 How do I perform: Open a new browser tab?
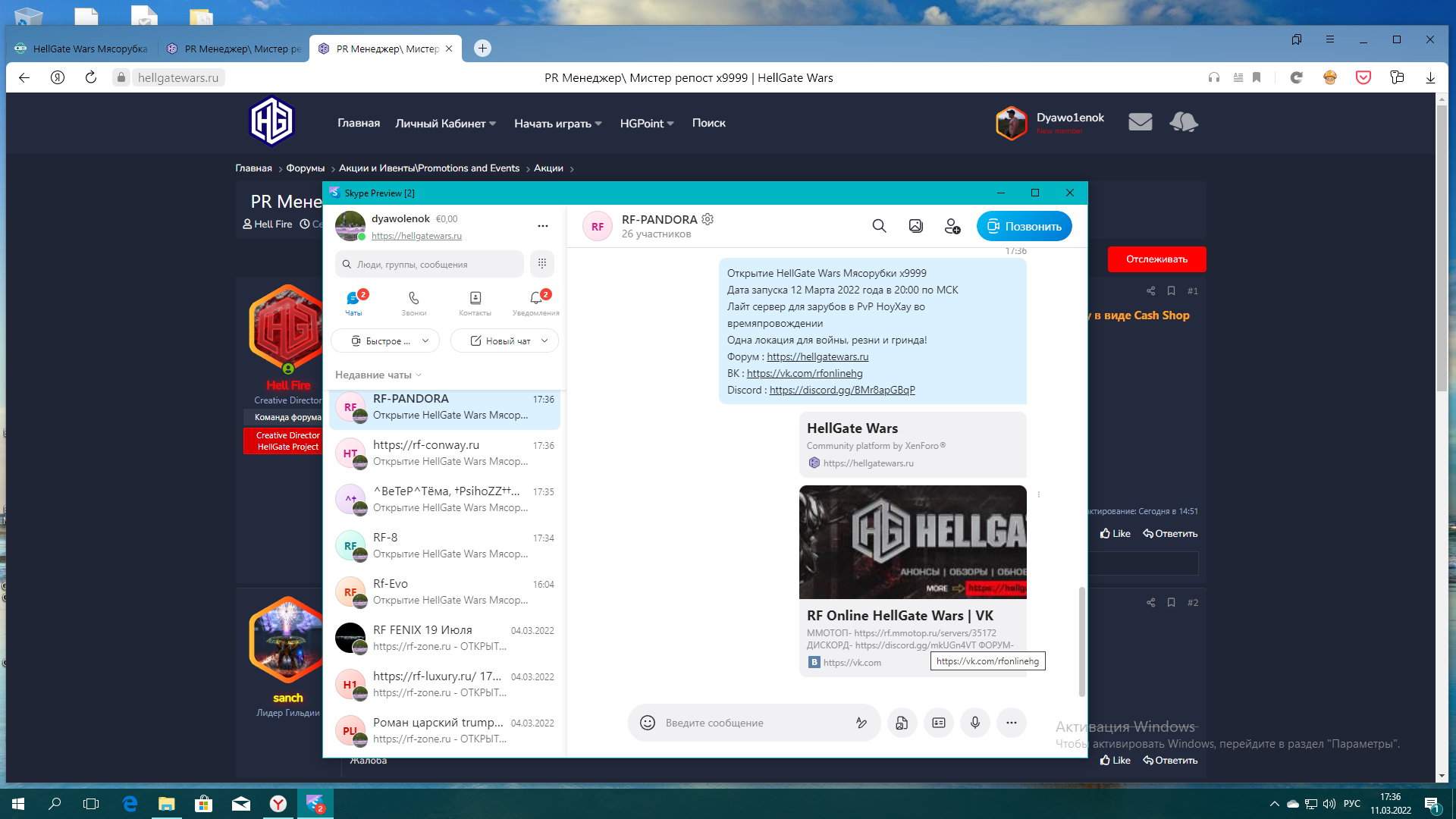pyautogui.click(x=482, y=49)
